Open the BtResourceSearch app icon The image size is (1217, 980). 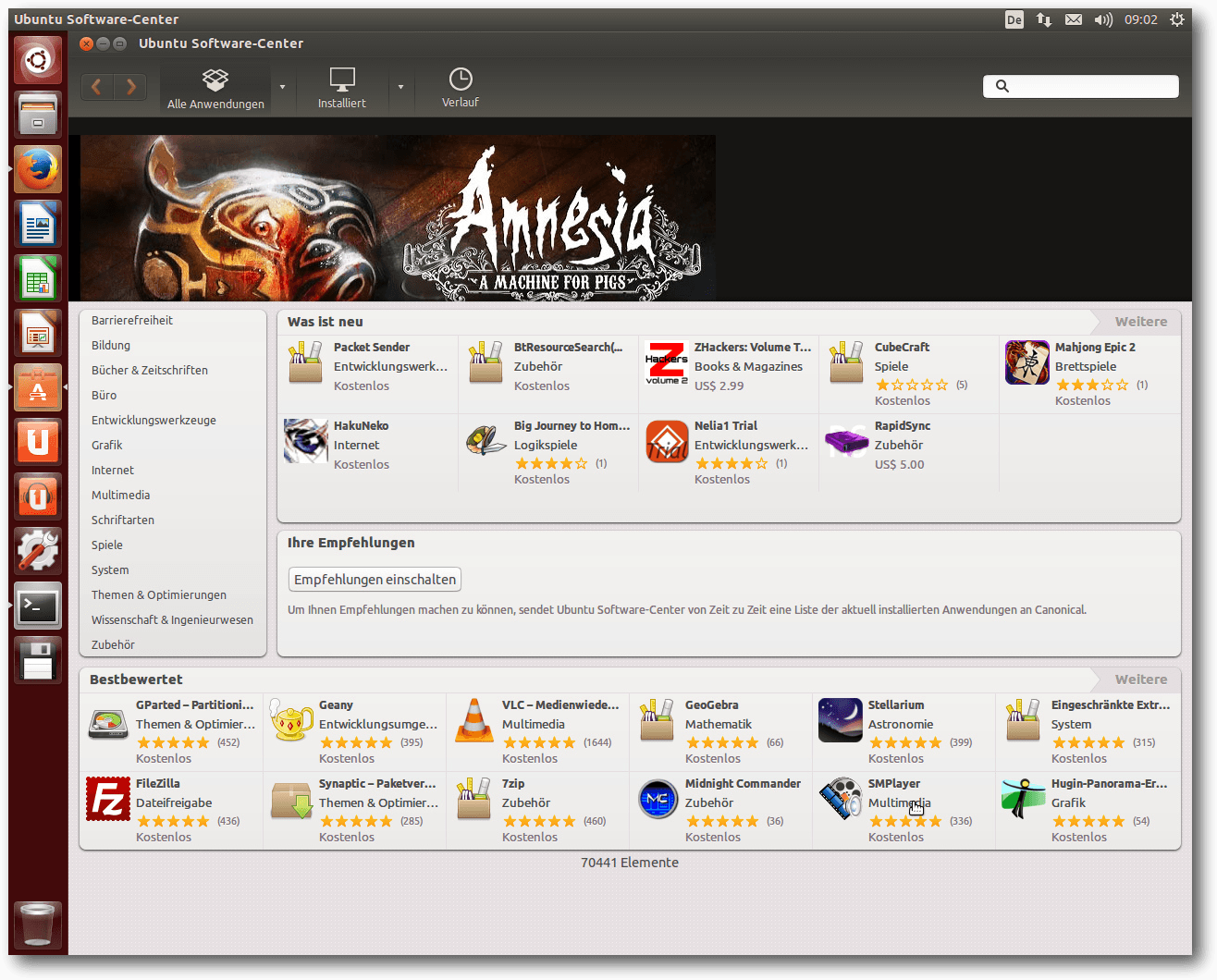point(486,361)
